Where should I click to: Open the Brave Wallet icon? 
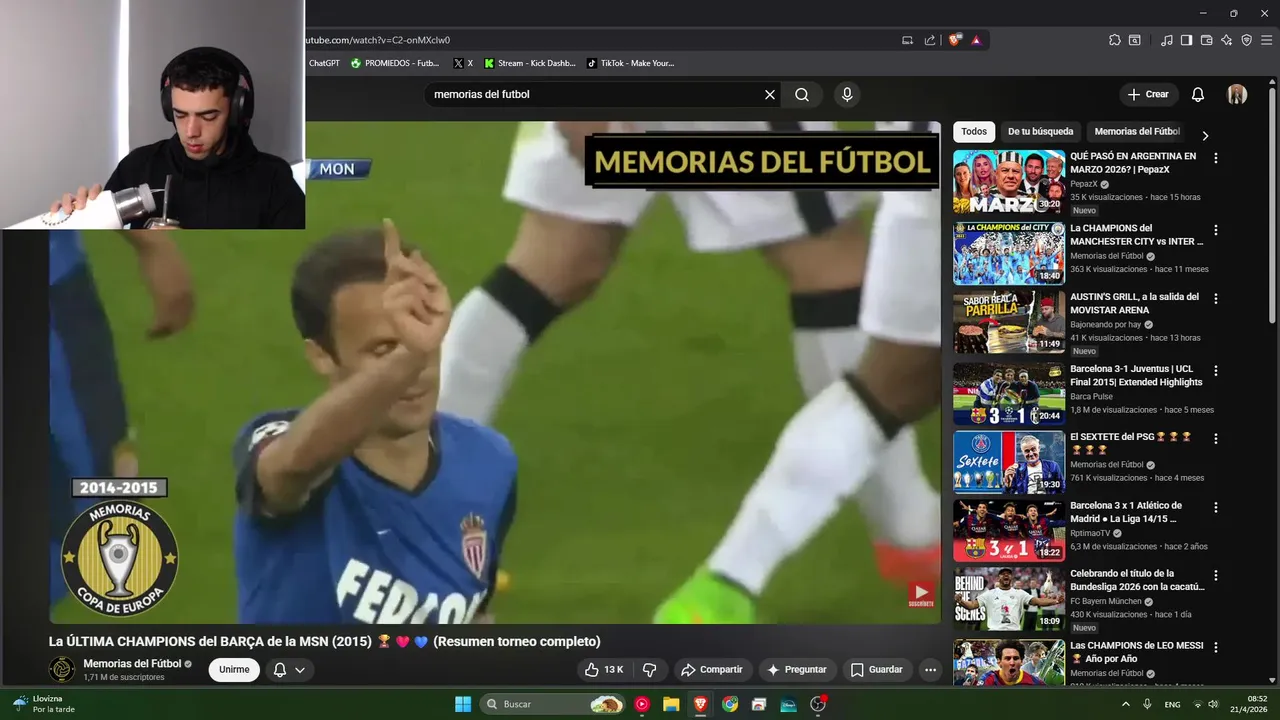[1206, 40]
